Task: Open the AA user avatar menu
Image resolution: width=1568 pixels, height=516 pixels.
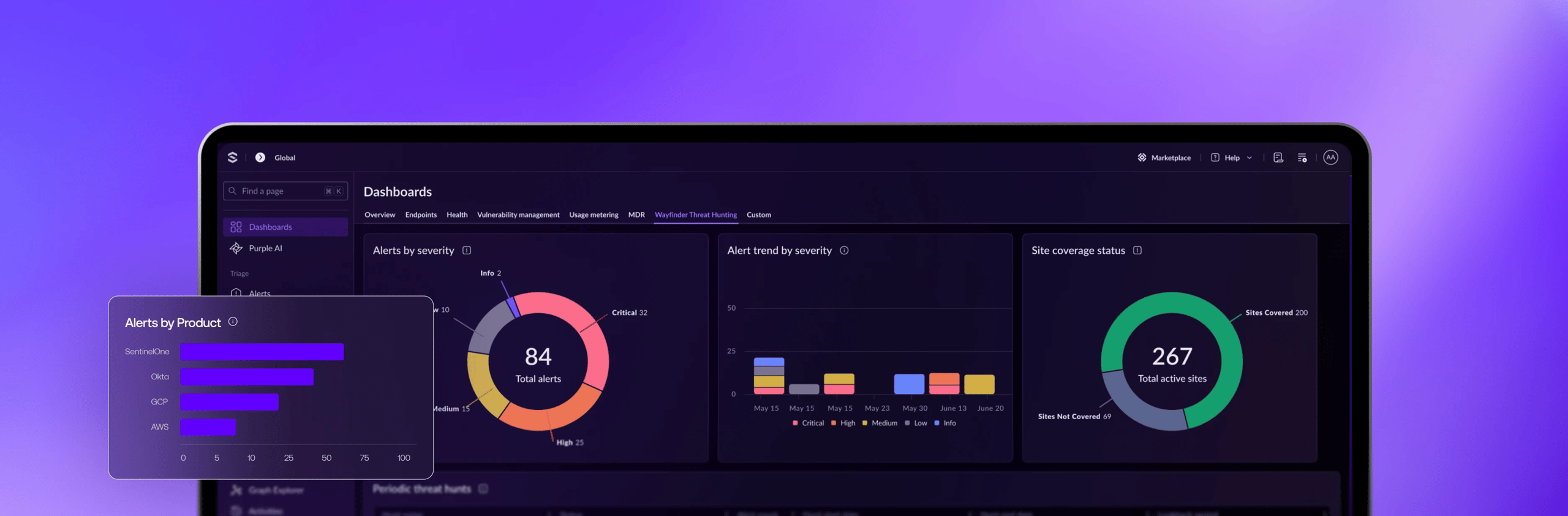Action: pos(1330,157)
